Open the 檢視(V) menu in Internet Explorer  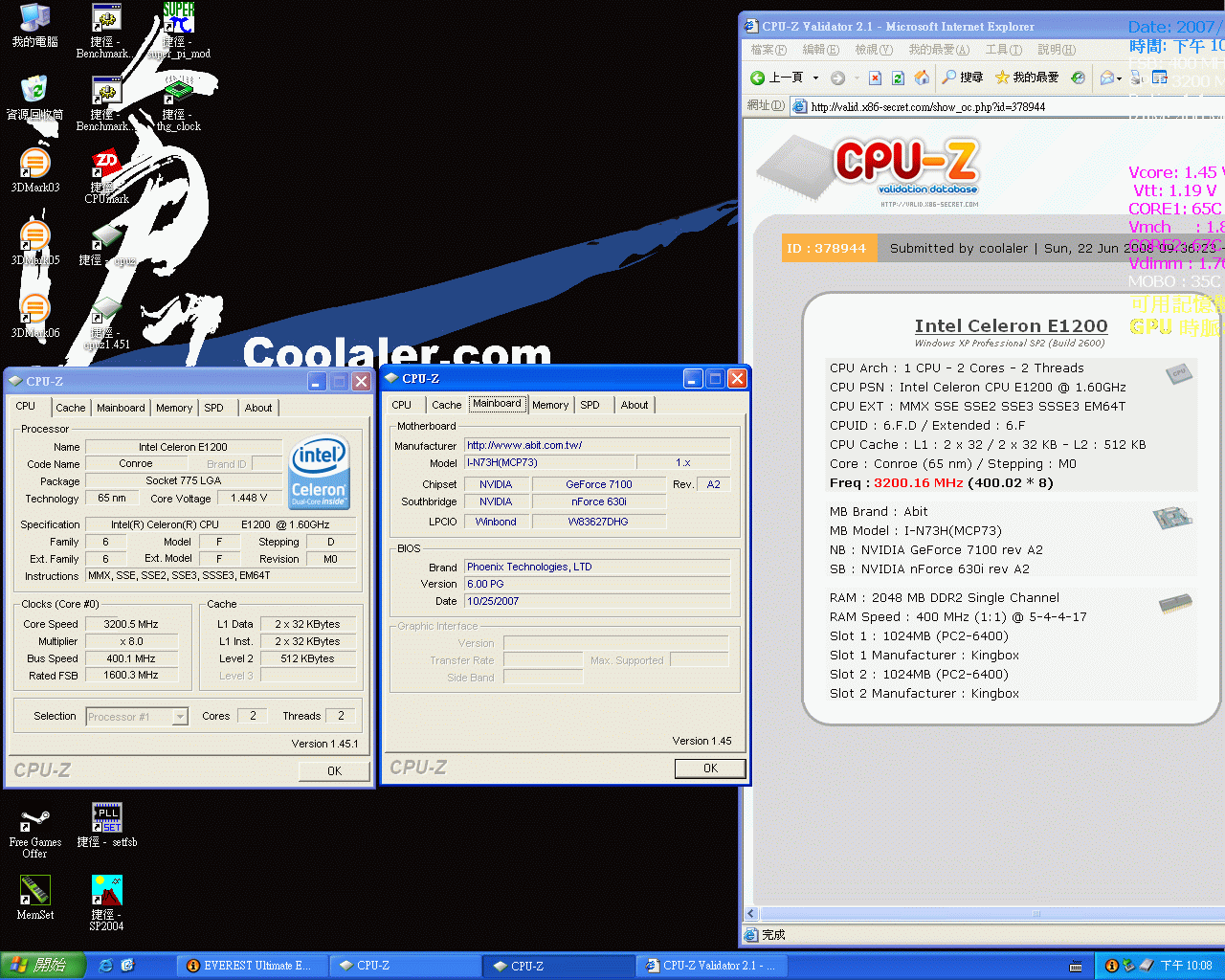click(874, 50)
